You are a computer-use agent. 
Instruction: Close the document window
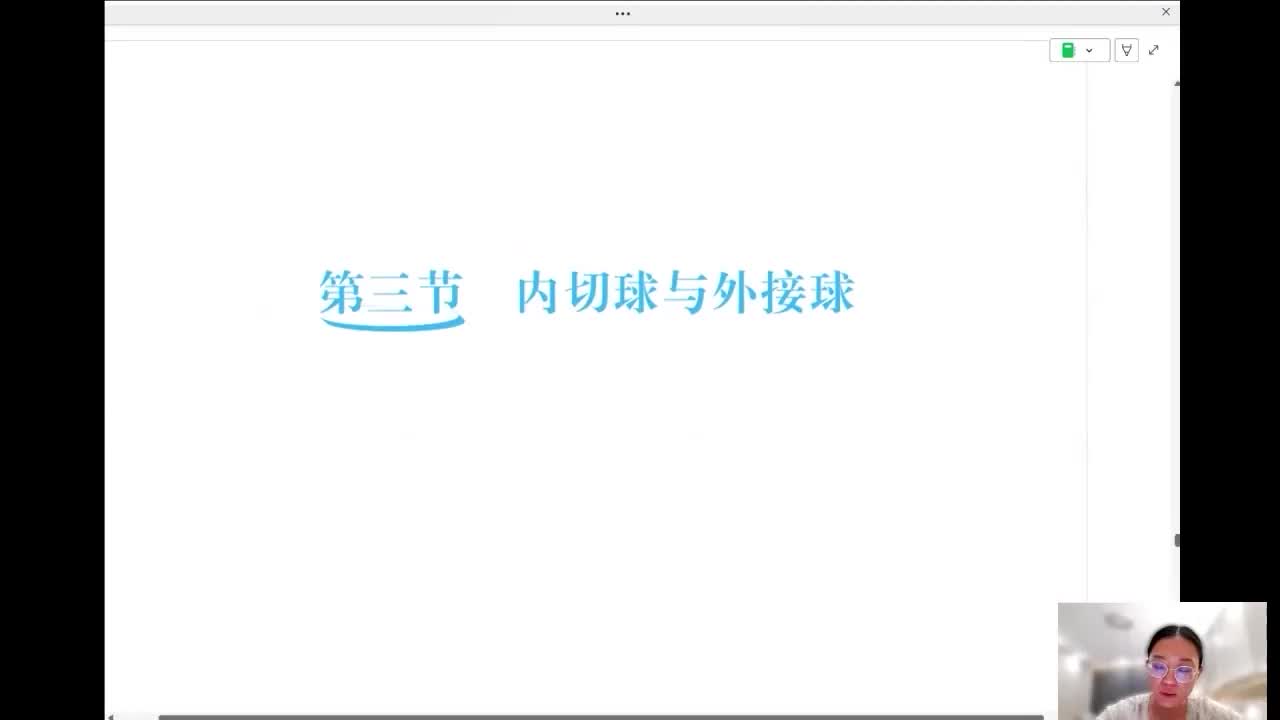[x=1166, y=12]
